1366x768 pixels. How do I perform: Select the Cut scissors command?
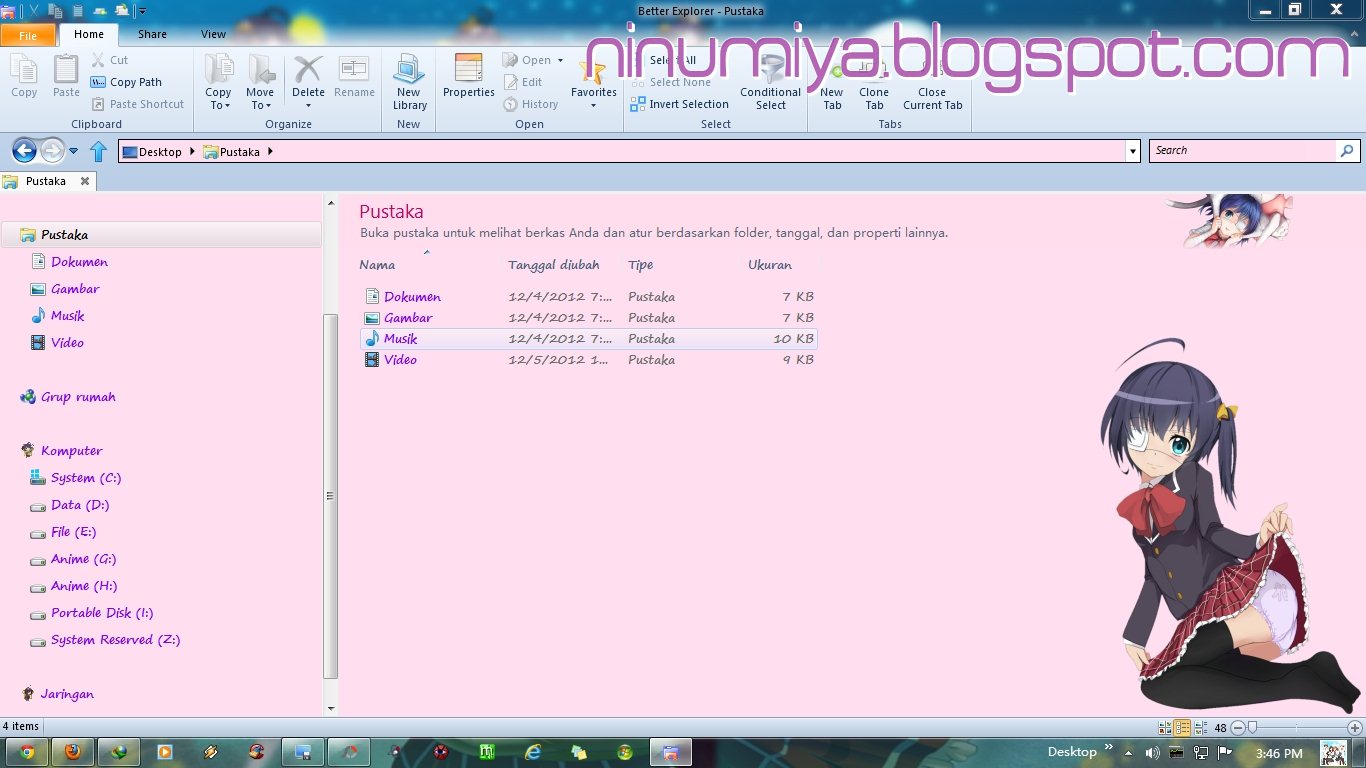(110, 60)
